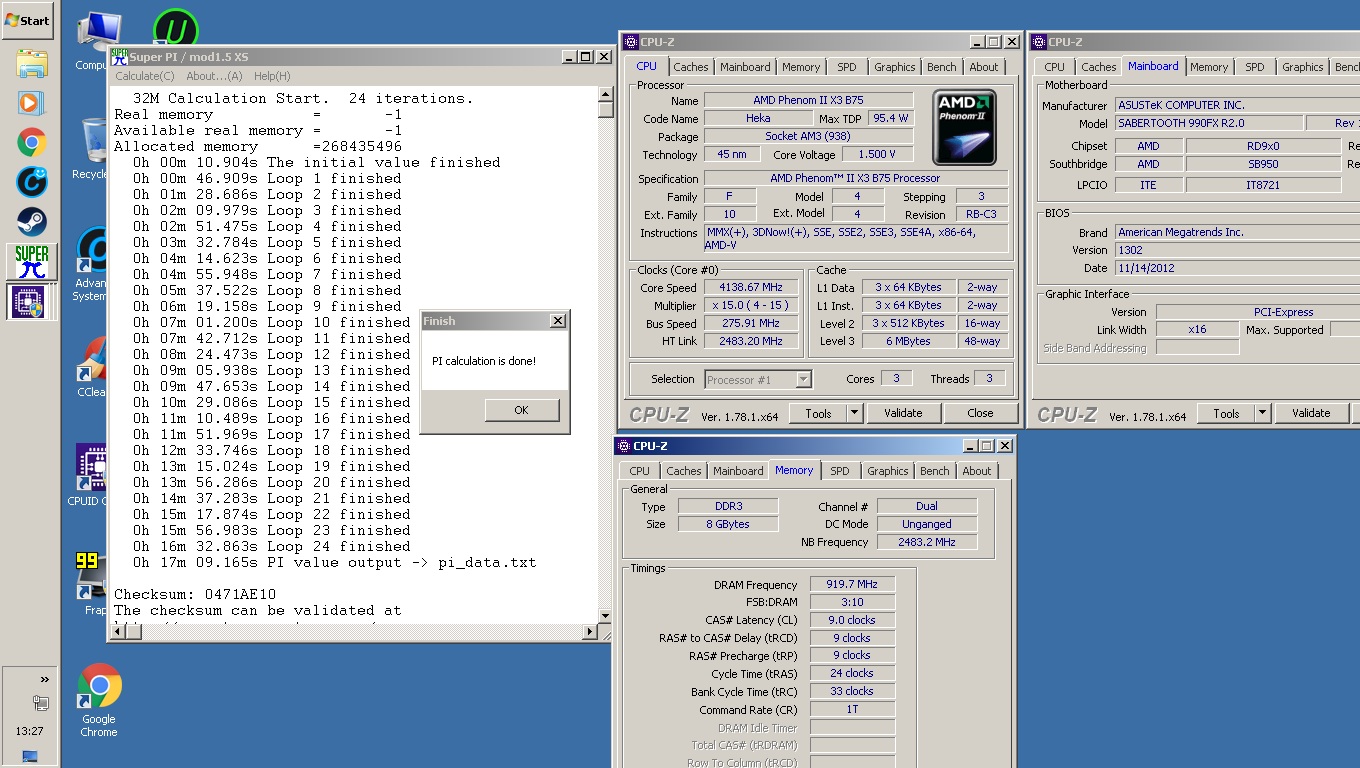Click the Super PI vertical scrollbar down arrow

[x=605, y=616]
